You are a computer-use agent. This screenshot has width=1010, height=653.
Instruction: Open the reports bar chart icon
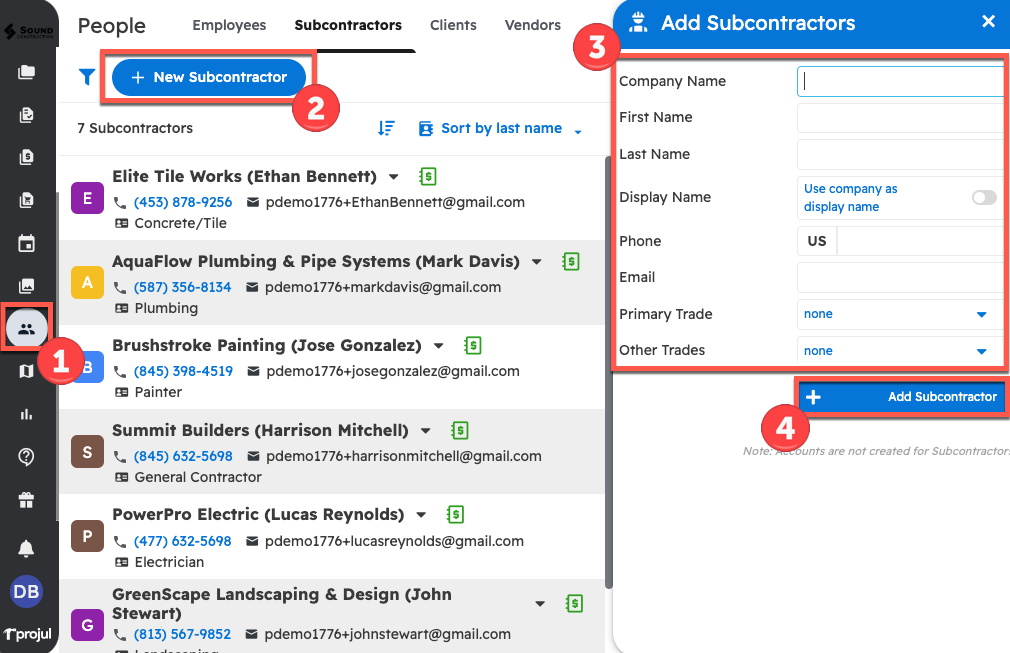[x=27, y=413]
